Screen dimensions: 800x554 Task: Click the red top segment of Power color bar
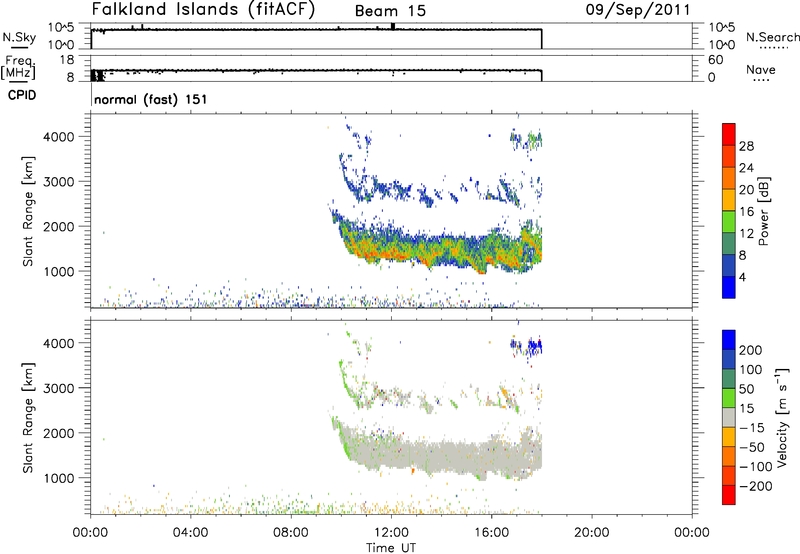pos(729,134)
